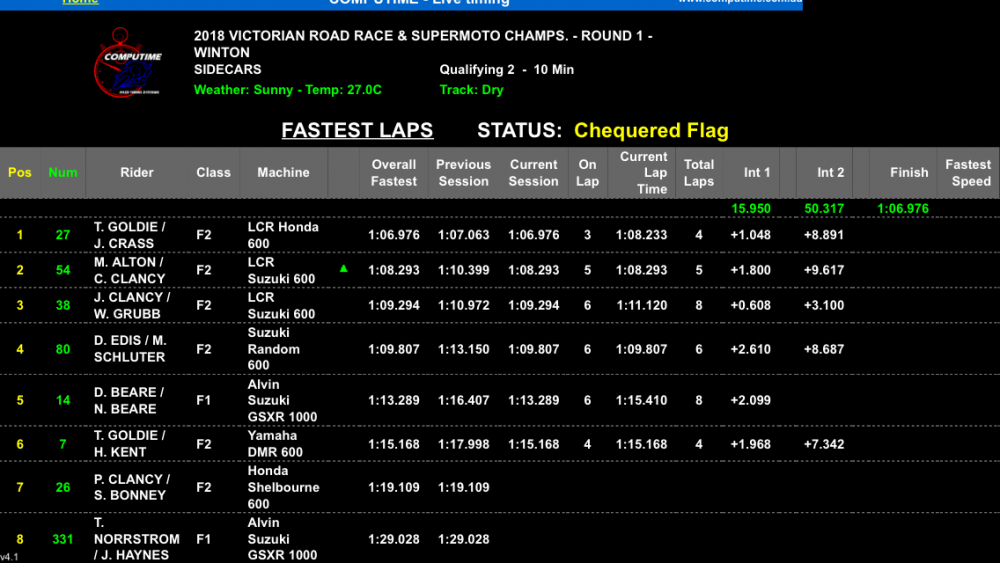Click the FASTEST LAPS heading link
The height and width of the screenshot is (563, 1000).
357,130
